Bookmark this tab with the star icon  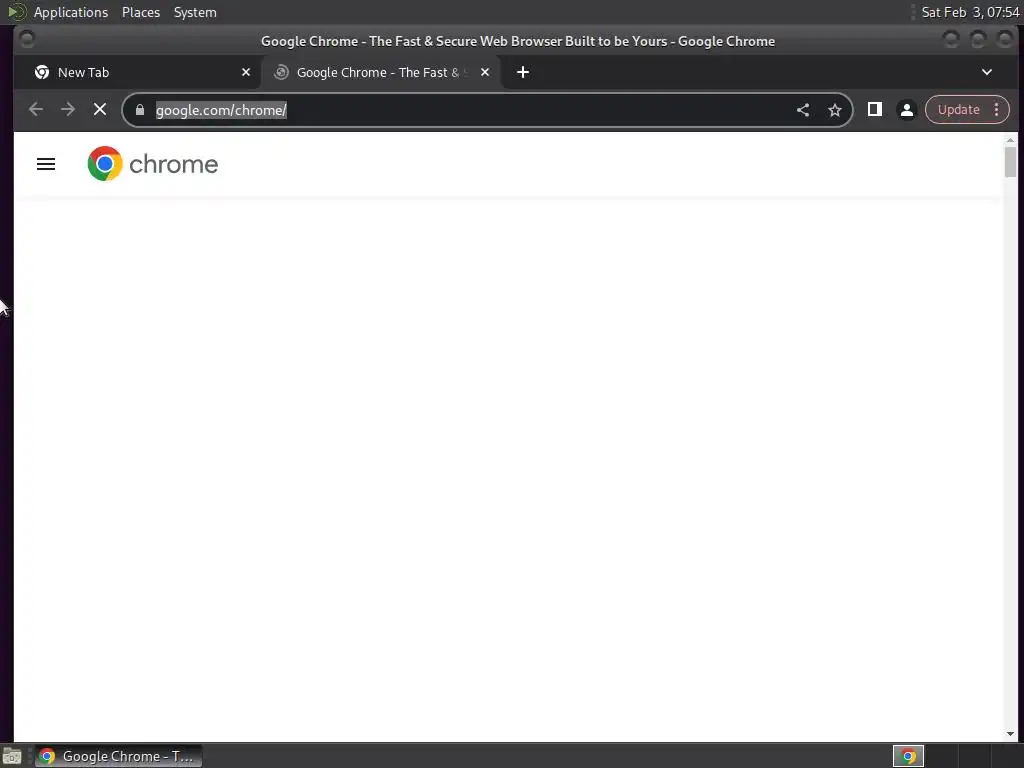[835, 110]
